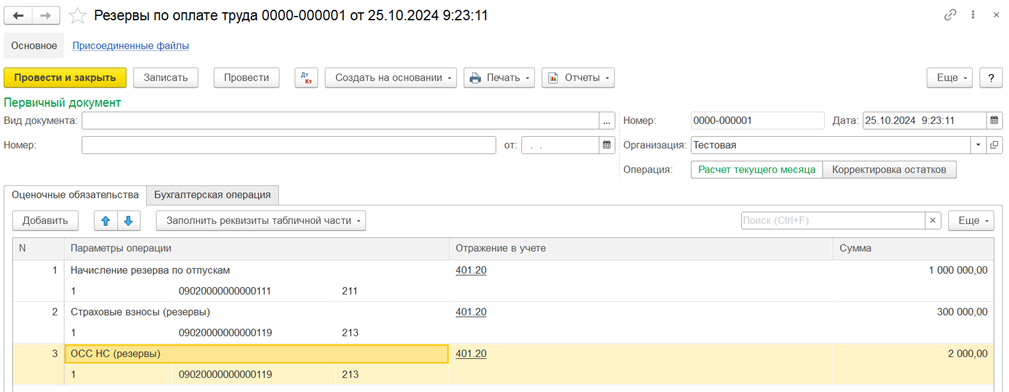Focus the Вид документа input field
Screen dimensions: 1009x392
pos(340,120)
